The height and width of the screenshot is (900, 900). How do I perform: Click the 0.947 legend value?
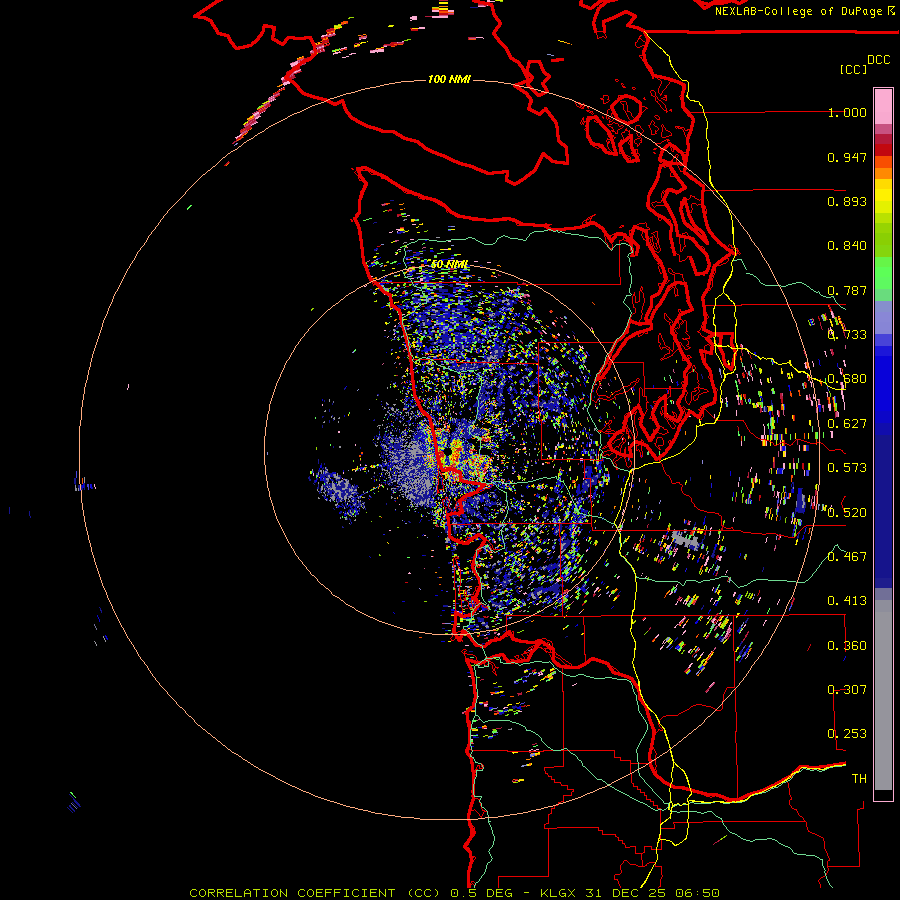pyautogui.click(x=847, y=157)
